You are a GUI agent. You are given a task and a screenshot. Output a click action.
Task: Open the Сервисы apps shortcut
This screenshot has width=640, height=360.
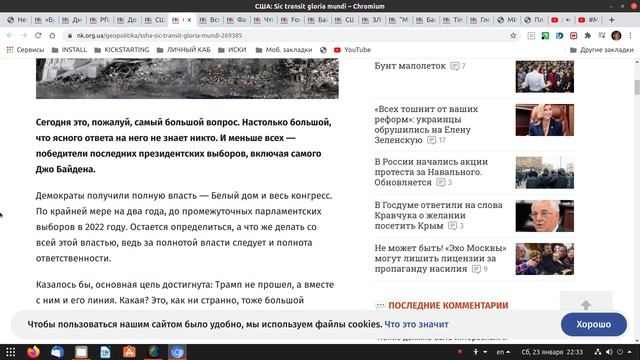click(x=25, y=50)
